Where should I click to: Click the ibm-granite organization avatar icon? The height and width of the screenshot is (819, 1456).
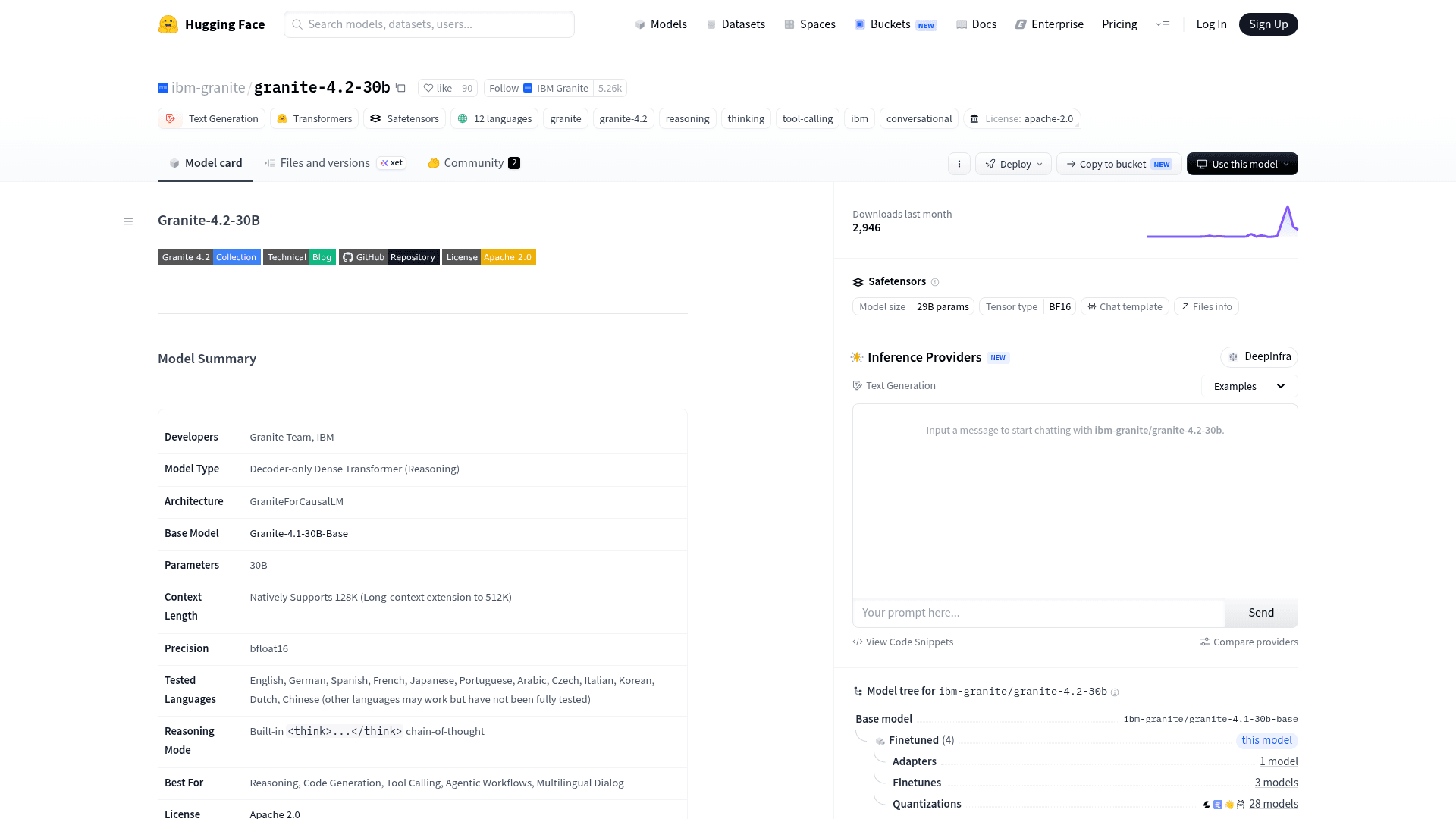163,88
